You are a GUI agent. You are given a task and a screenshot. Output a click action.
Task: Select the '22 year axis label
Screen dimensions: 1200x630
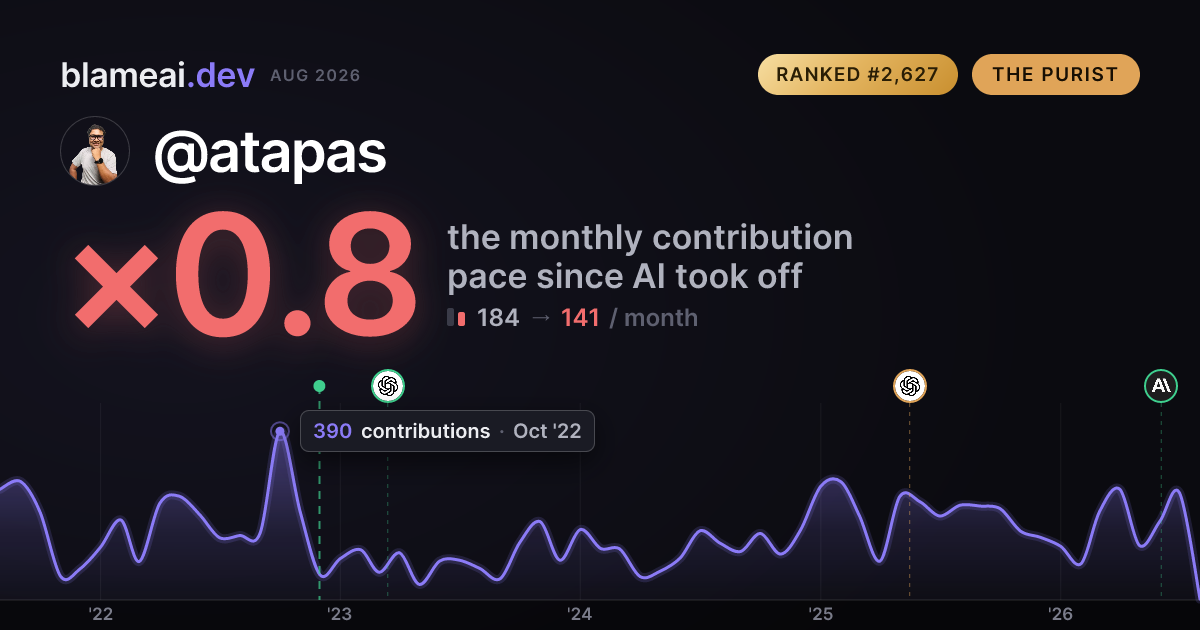[x=100, y=614]
